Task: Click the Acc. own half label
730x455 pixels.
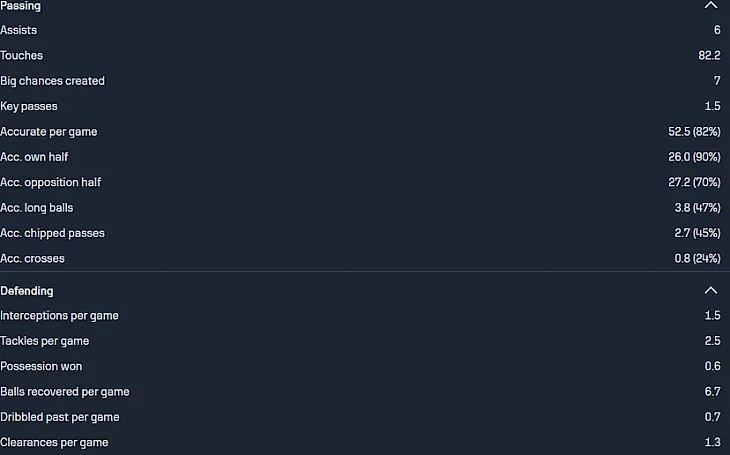Action: coord(34,157)
